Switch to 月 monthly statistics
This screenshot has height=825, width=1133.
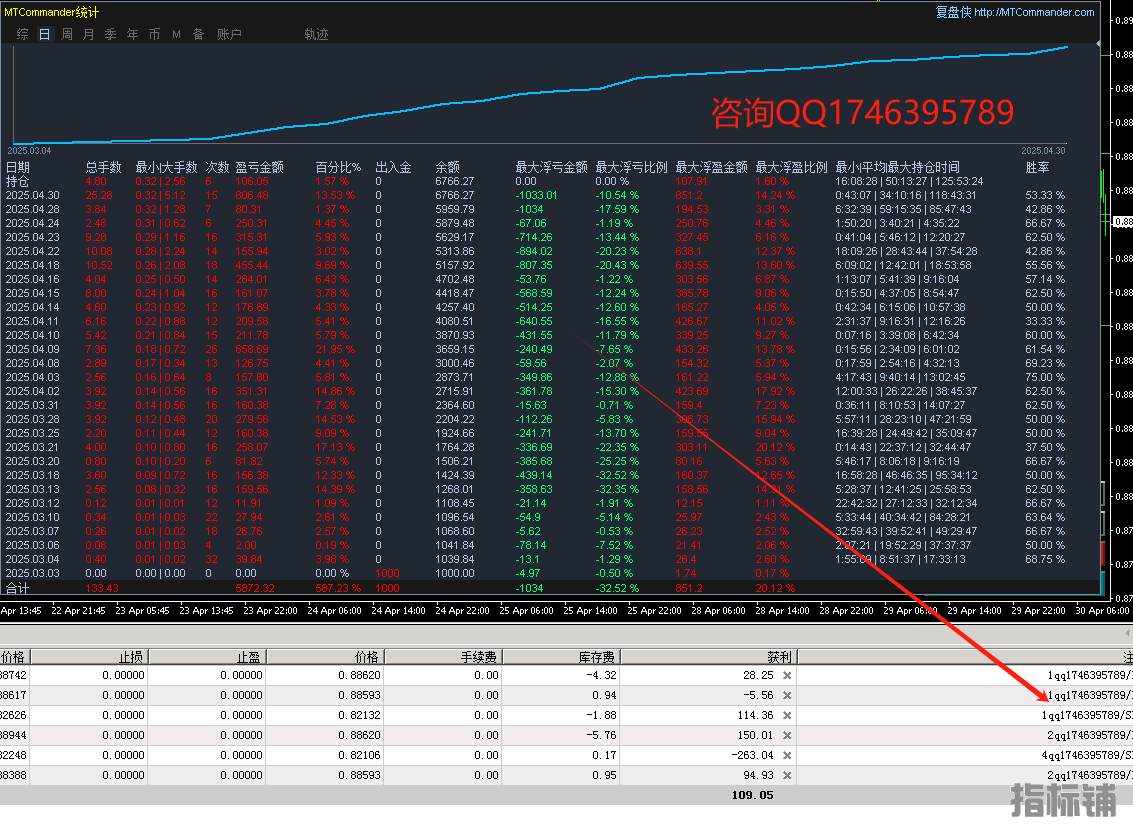(x=88, y=34)
